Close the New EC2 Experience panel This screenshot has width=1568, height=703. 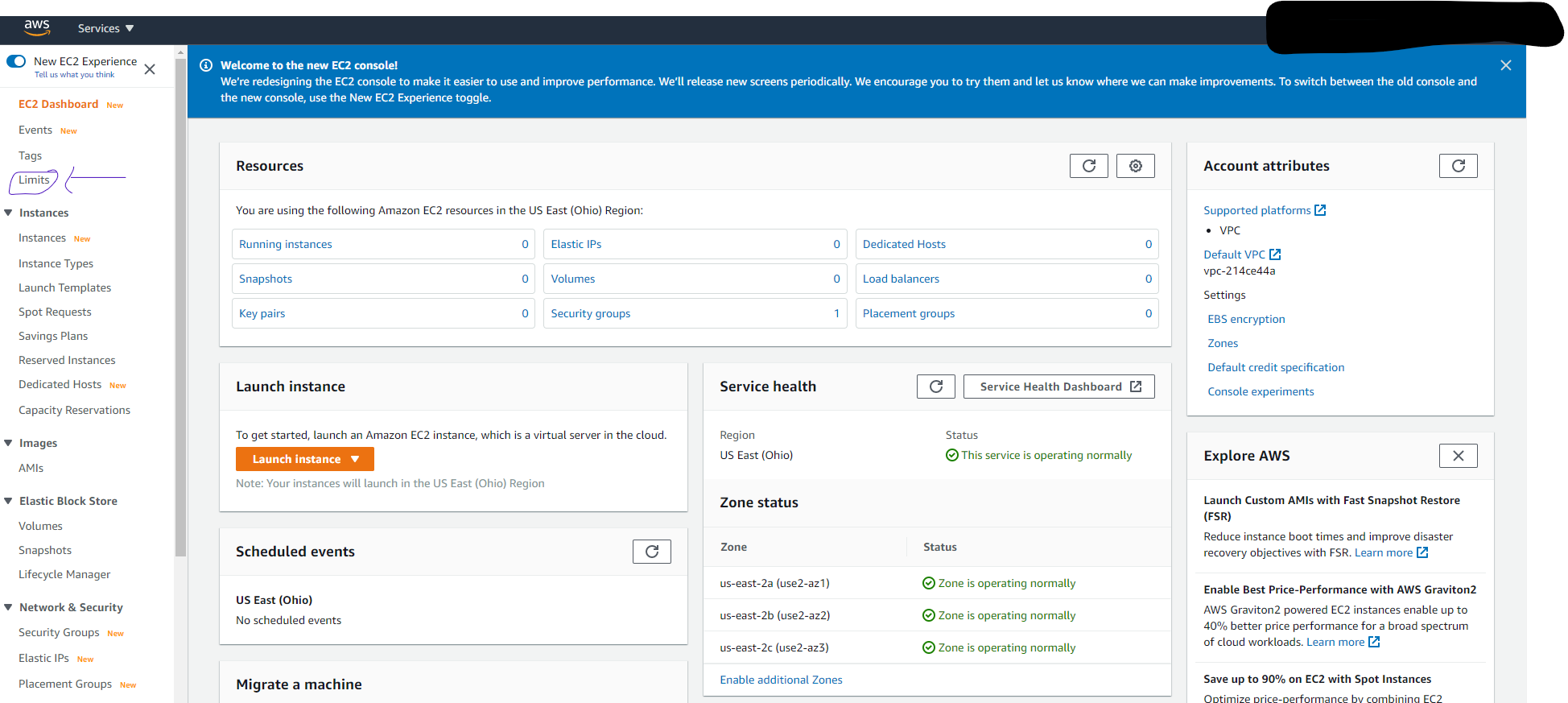[x=150, y=69]
